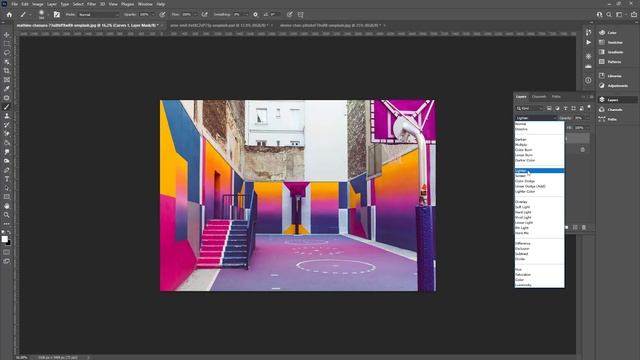The image size is (640, 360).
Task: Select the Brush tool in left toolbar
Action: 7,107
